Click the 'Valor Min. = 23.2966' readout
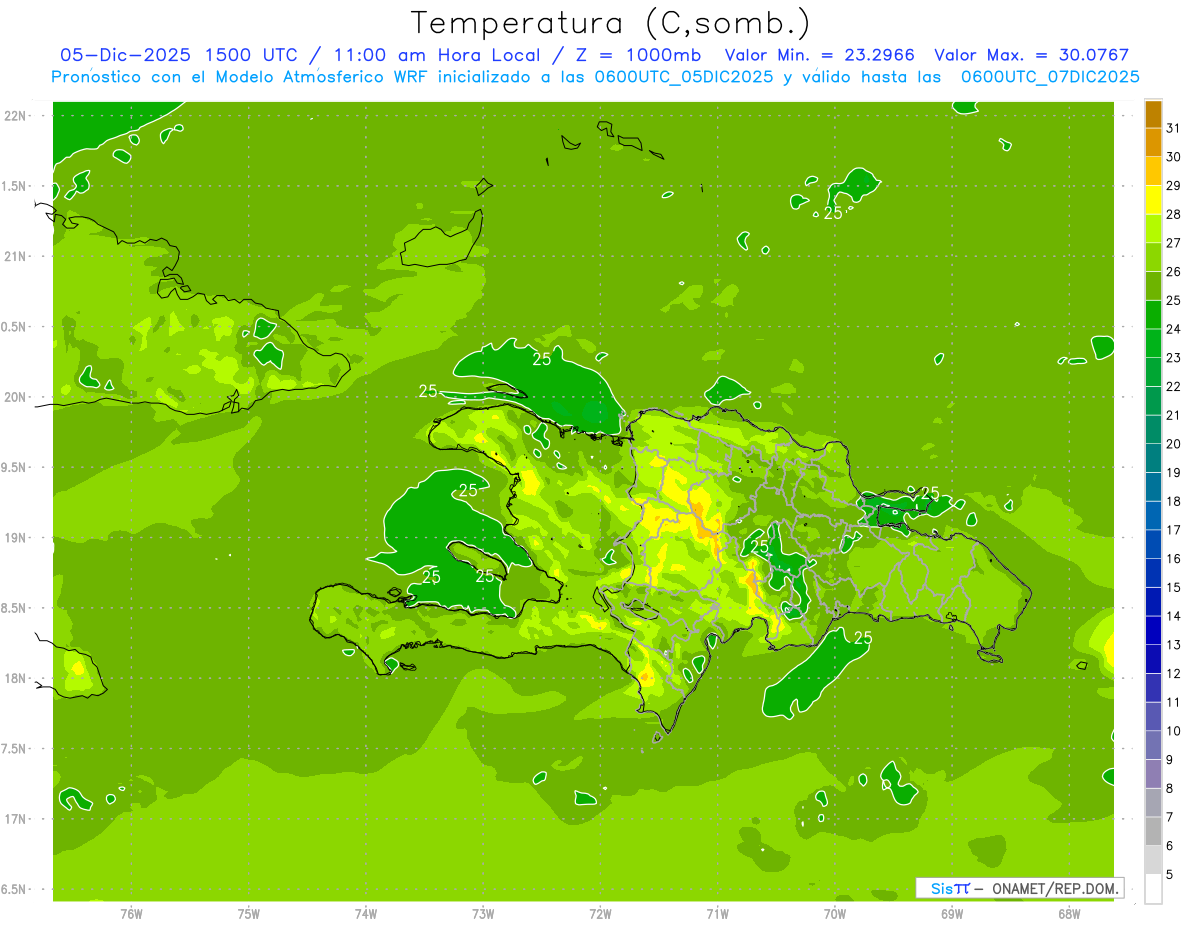The height and width of the screenshot is (927, 1200). [819, 55]
